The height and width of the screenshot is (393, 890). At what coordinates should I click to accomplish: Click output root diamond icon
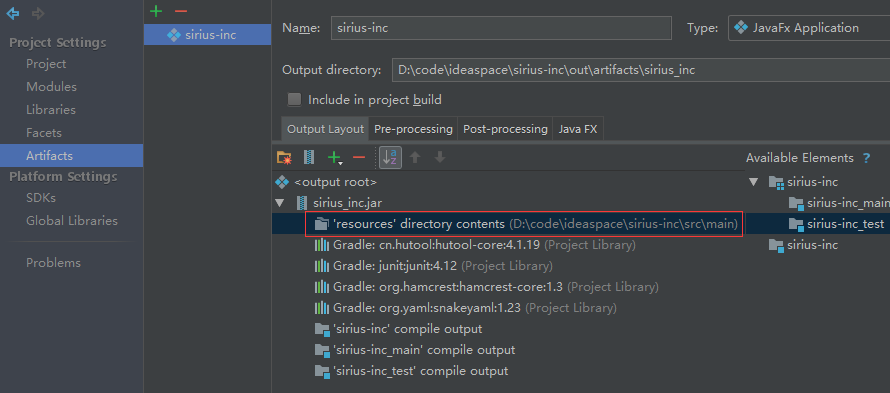pyautogui.click(x=282, y=182)
